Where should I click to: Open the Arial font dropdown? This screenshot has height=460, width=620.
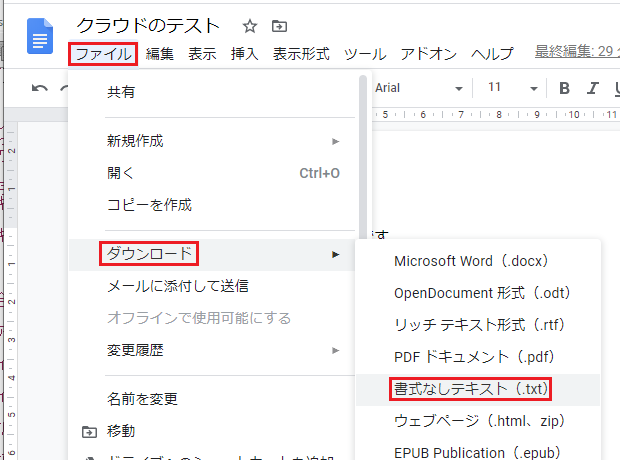(x=418, y=88)
